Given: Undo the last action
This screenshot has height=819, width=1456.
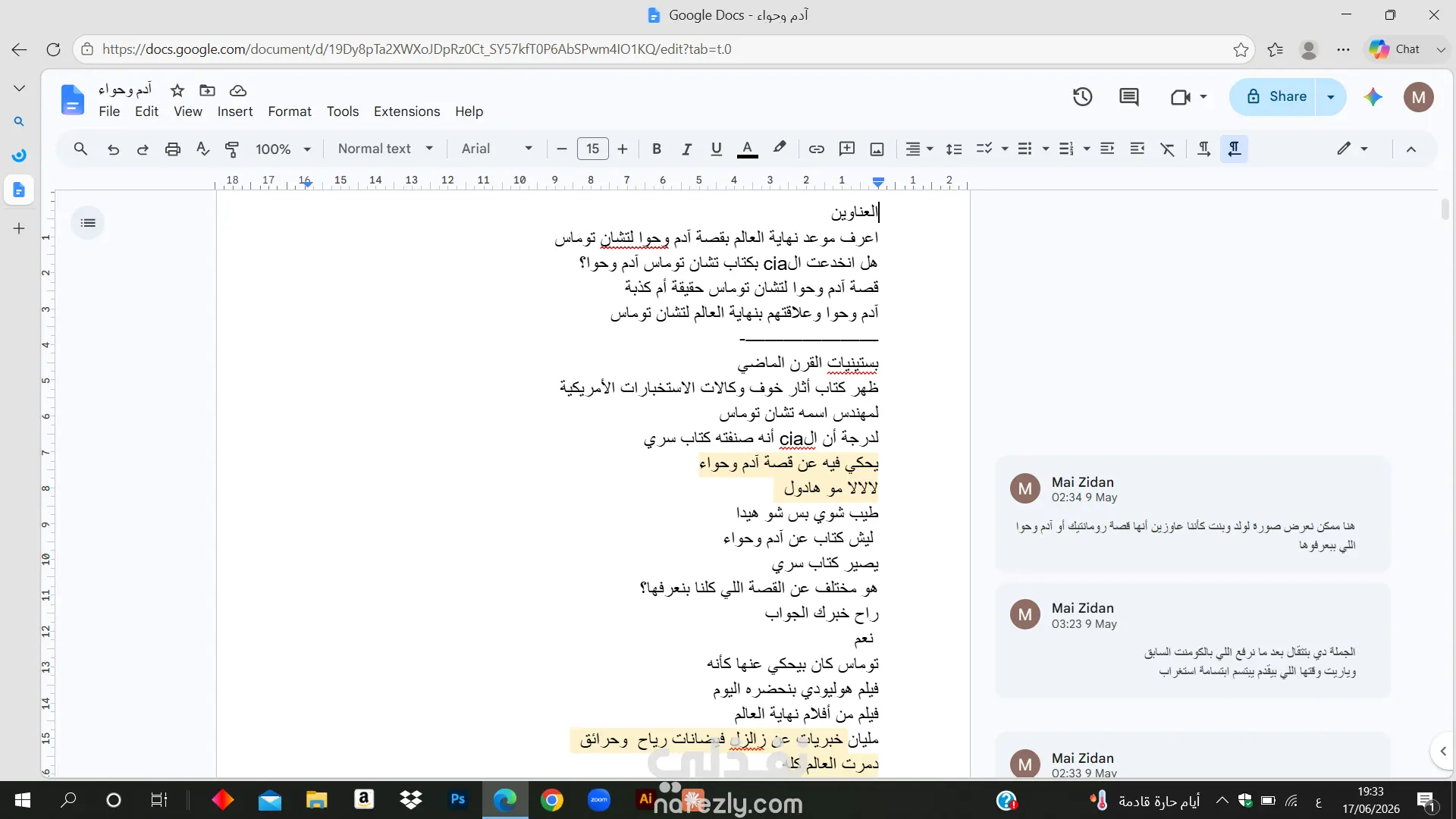Looking at the screenshot, I should click(113, 149).
